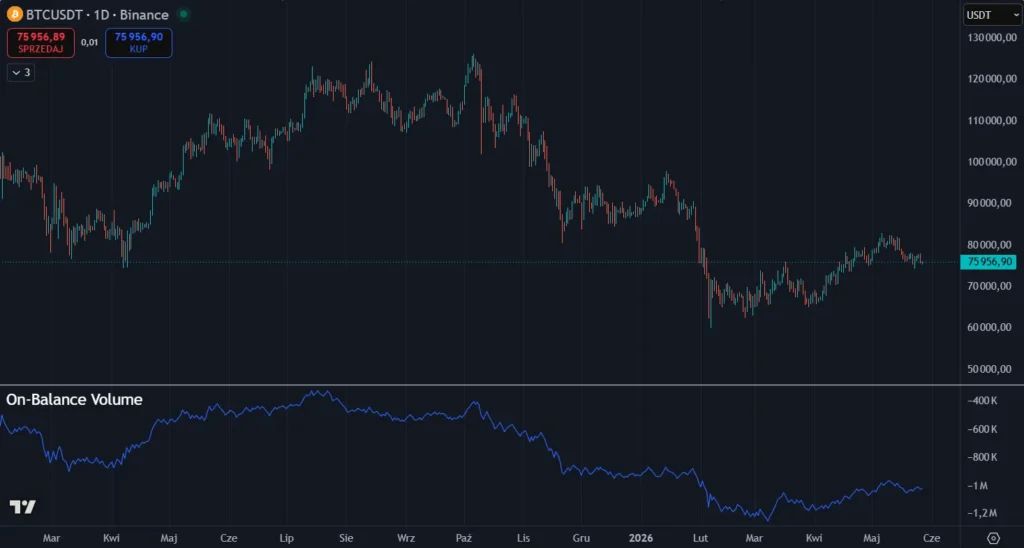The height and width of the screenshot is (548, 1024).
Task: Click the red SPRZEDAJ 75 956,89 button
Action: coord(40,43)
